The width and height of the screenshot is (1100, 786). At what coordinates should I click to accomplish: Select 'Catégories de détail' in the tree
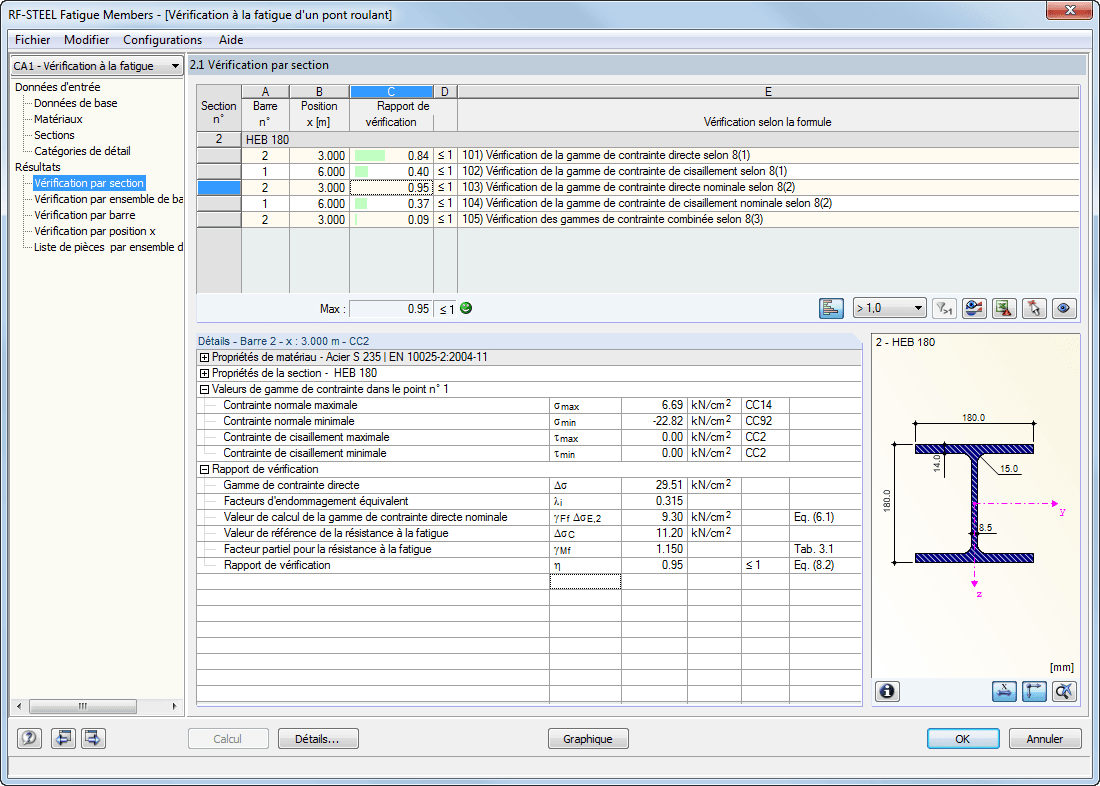[x=82, y=151]
